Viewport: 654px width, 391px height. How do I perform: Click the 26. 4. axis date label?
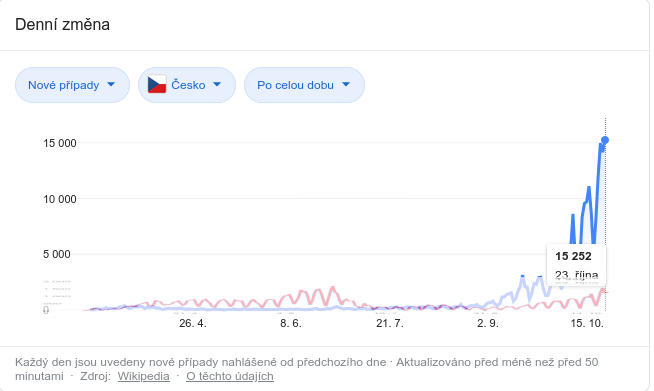click(x=193, y=323)
